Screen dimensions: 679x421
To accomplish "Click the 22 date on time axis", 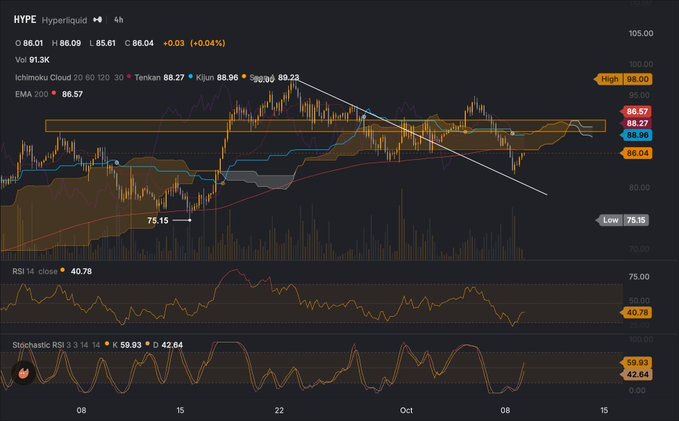I will click(279, 410).
